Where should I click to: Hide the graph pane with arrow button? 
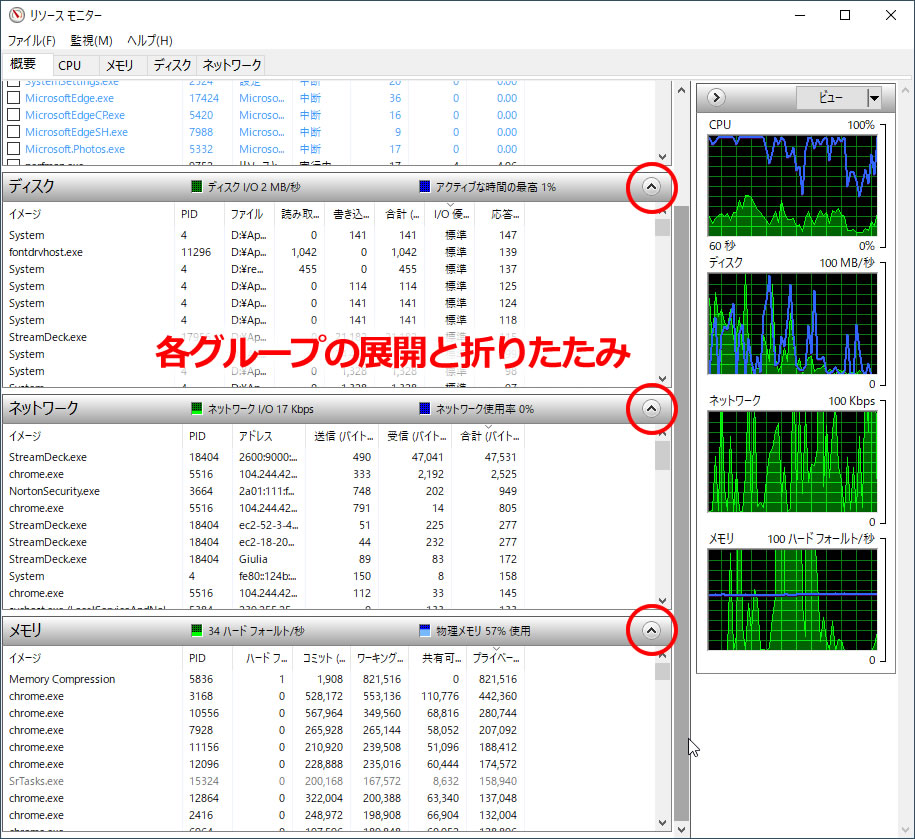coord(716,97)
